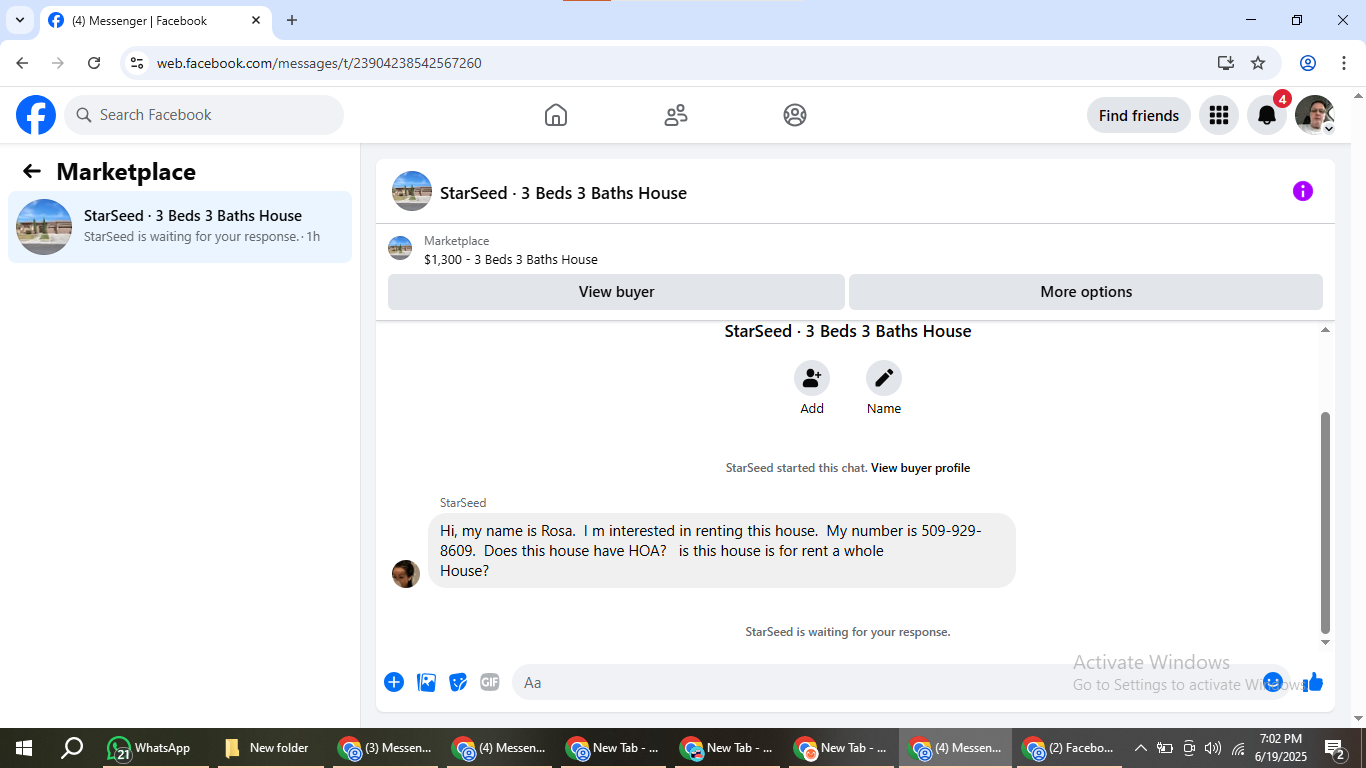
Task: Open the account menu from profile picture
Action: click(1315, 115)
